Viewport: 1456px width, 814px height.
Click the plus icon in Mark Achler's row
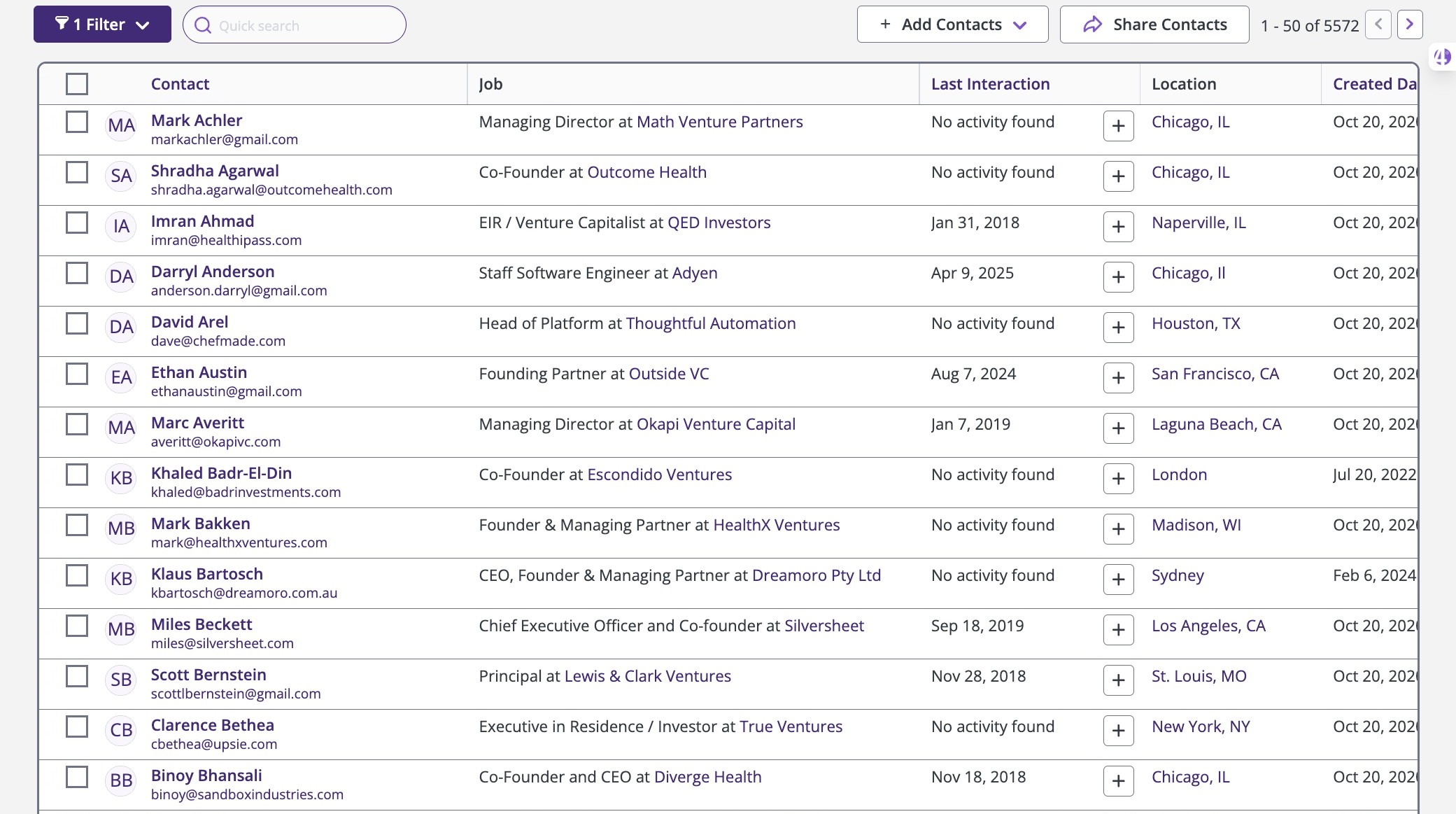(1118, 126)
